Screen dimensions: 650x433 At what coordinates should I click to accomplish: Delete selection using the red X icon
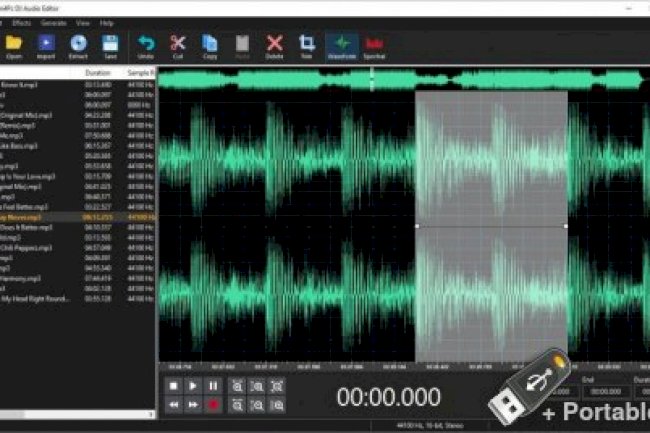coord(275,46)
